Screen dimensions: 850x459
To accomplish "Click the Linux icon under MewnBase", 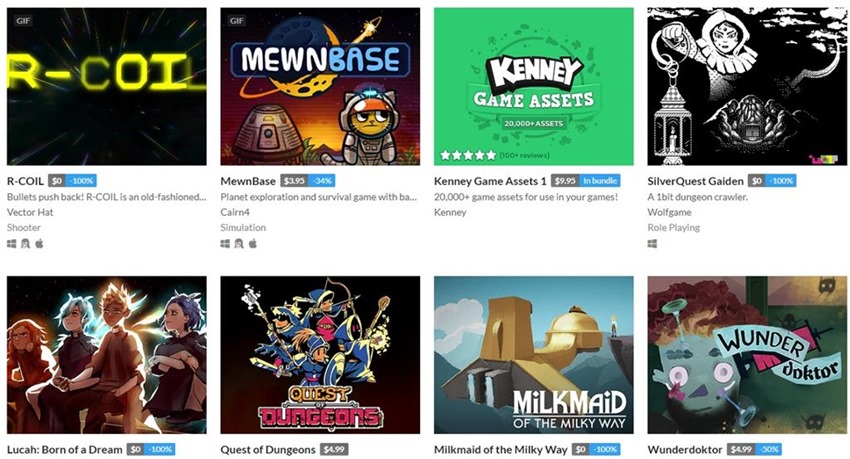I will click(239, 244).
